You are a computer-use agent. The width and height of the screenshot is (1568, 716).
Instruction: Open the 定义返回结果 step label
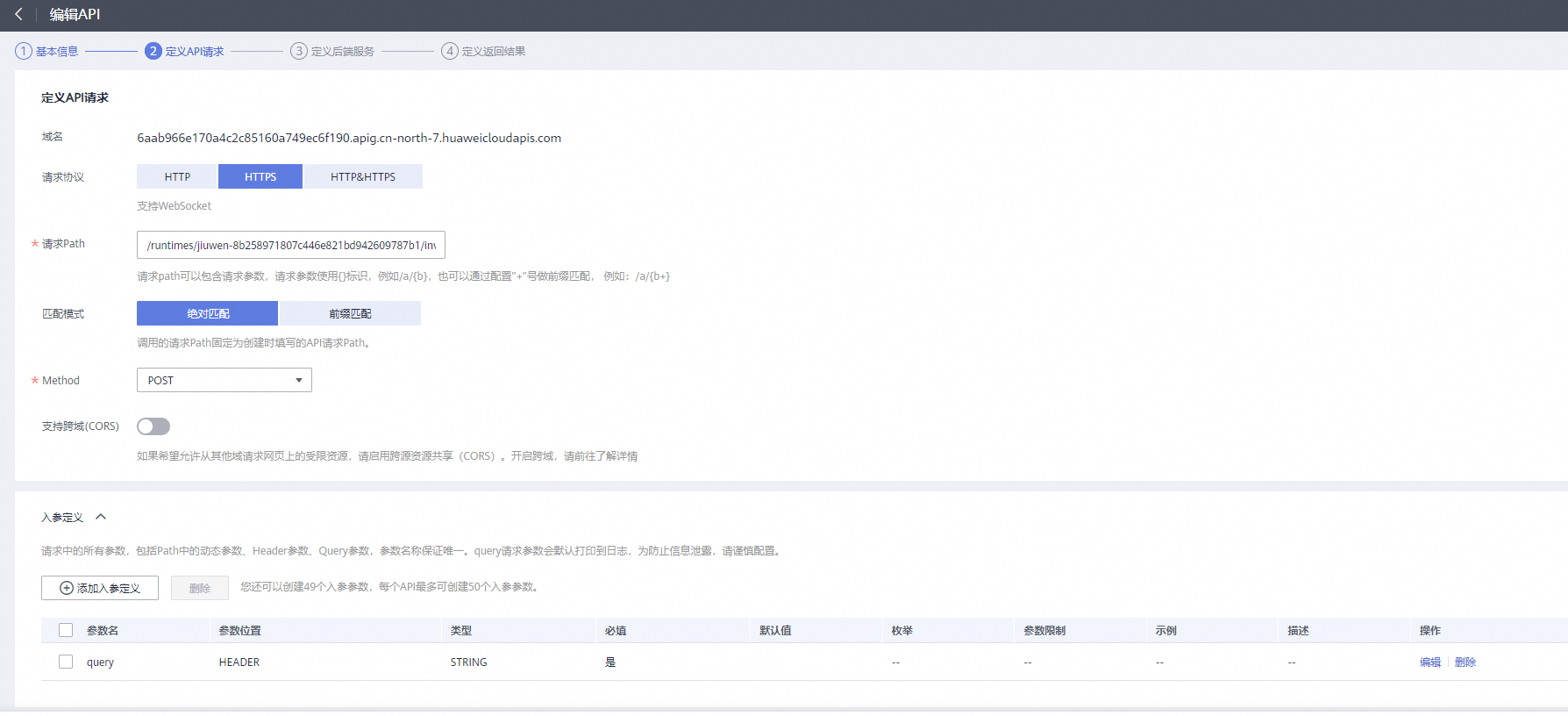494,52
